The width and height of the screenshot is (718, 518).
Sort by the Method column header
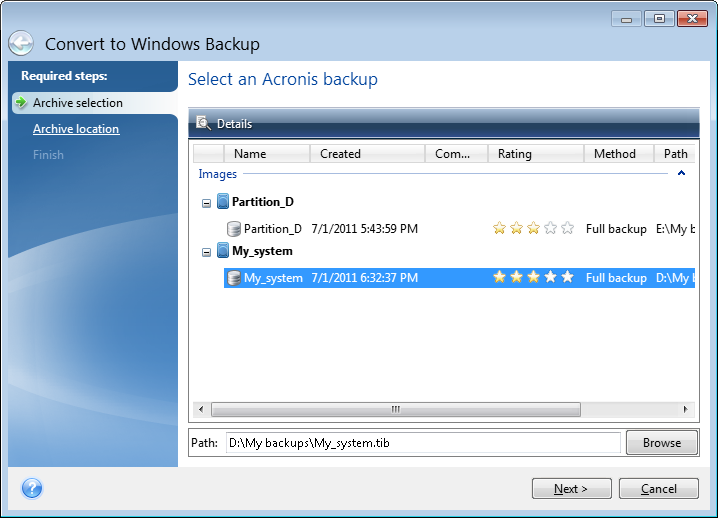pos(619,153)
